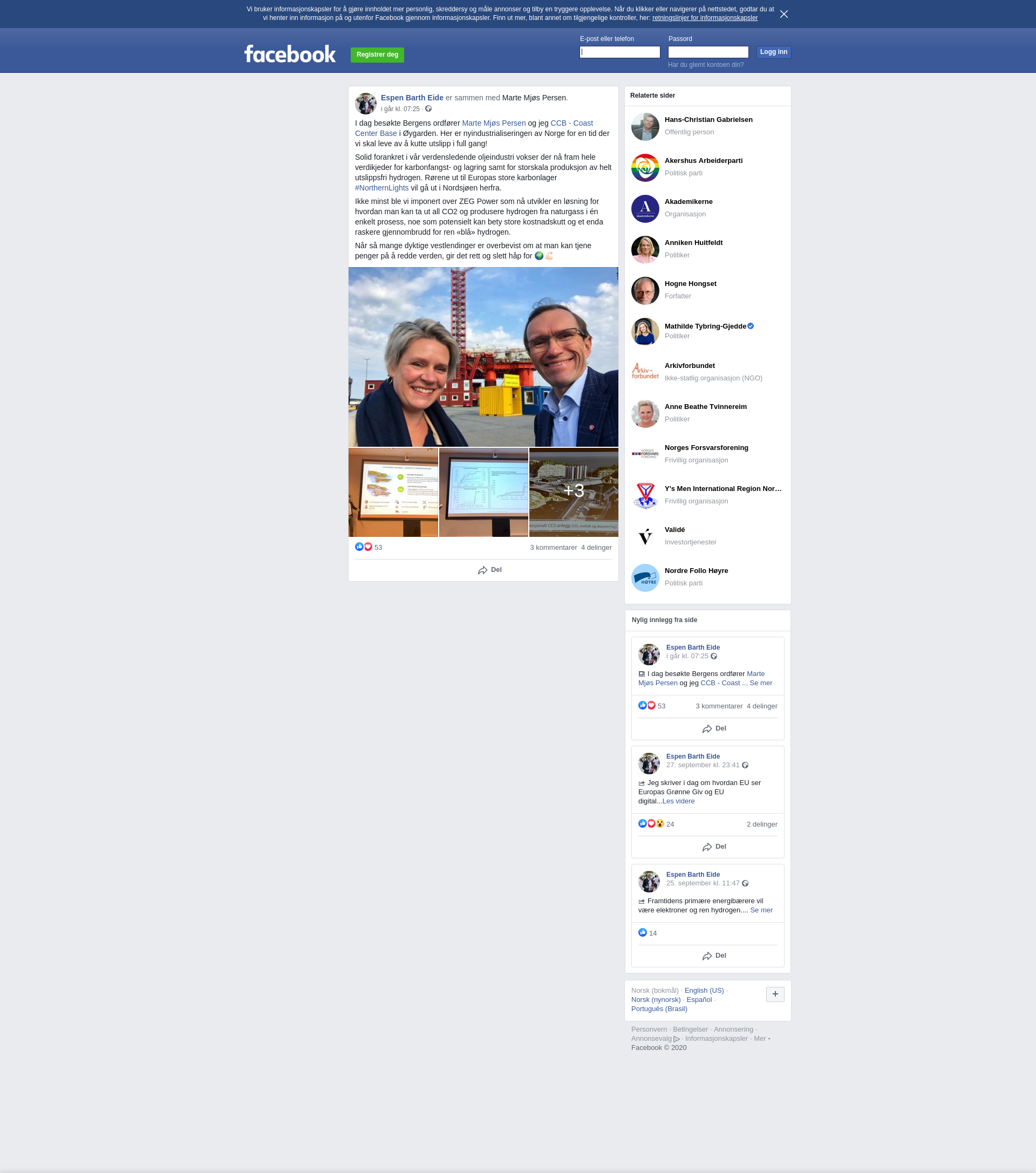The width and height of the screenshot is (1036, 1173).
Task: Expand post with Les videre link
Action: 678,801
